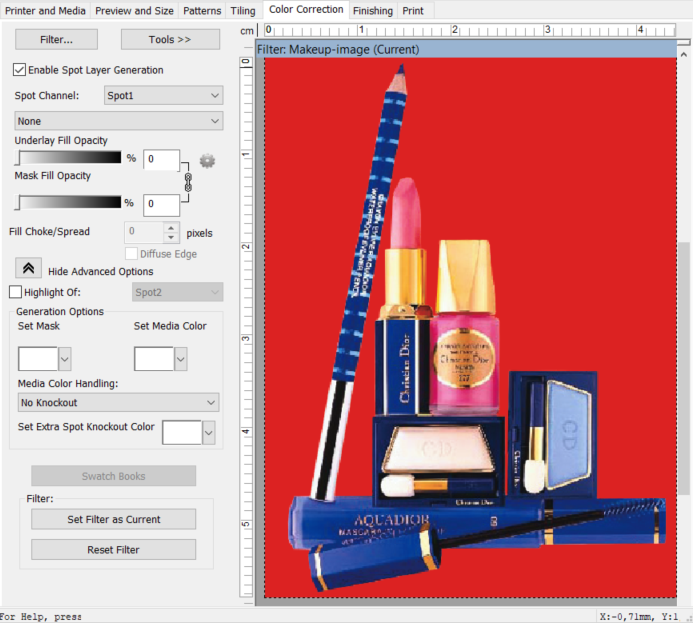Go to the Finishing tab

point(372,10)
